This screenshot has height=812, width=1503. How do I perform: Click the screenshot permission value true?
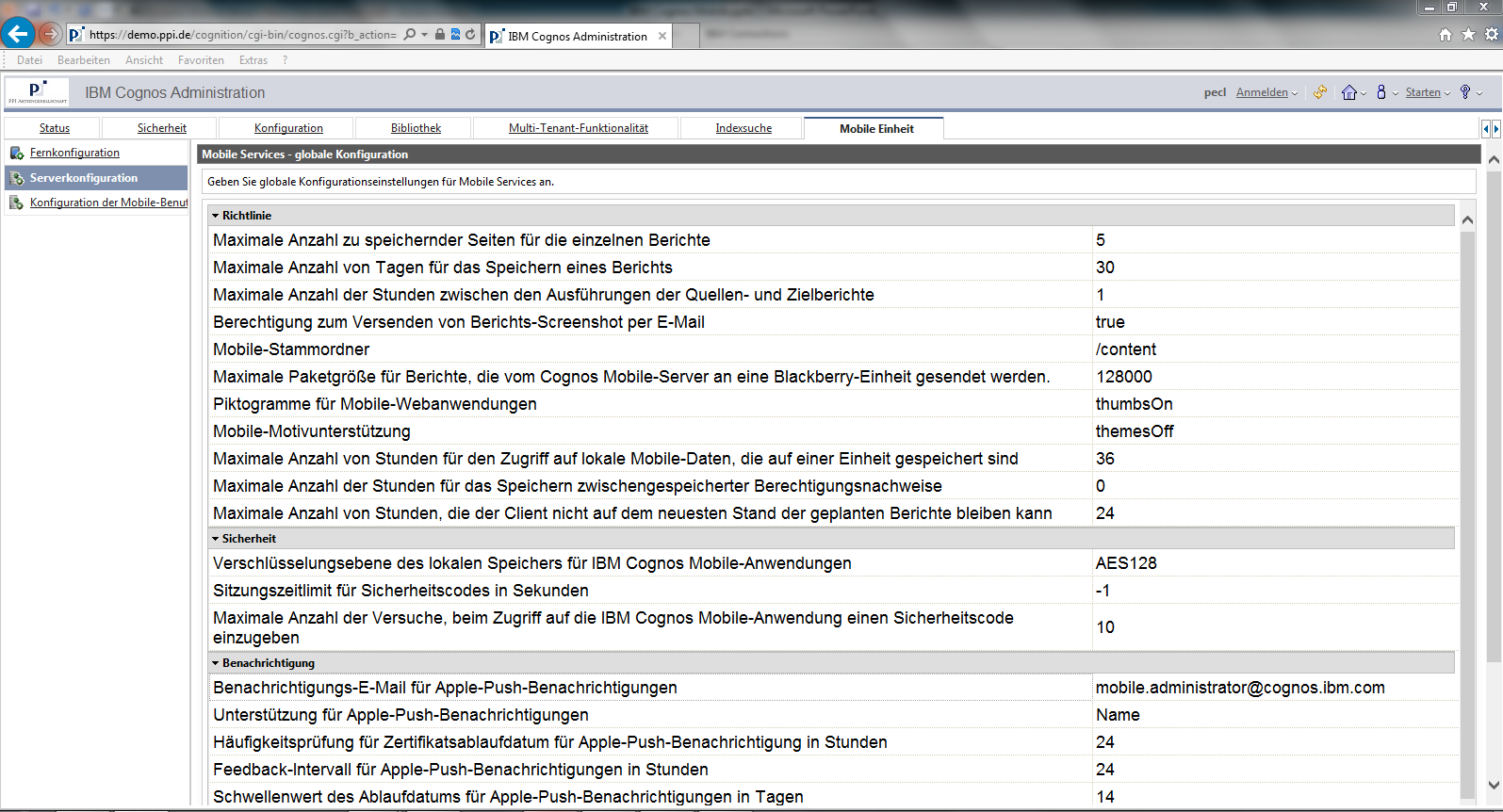pyautogui.click(x=1110, y=322)
